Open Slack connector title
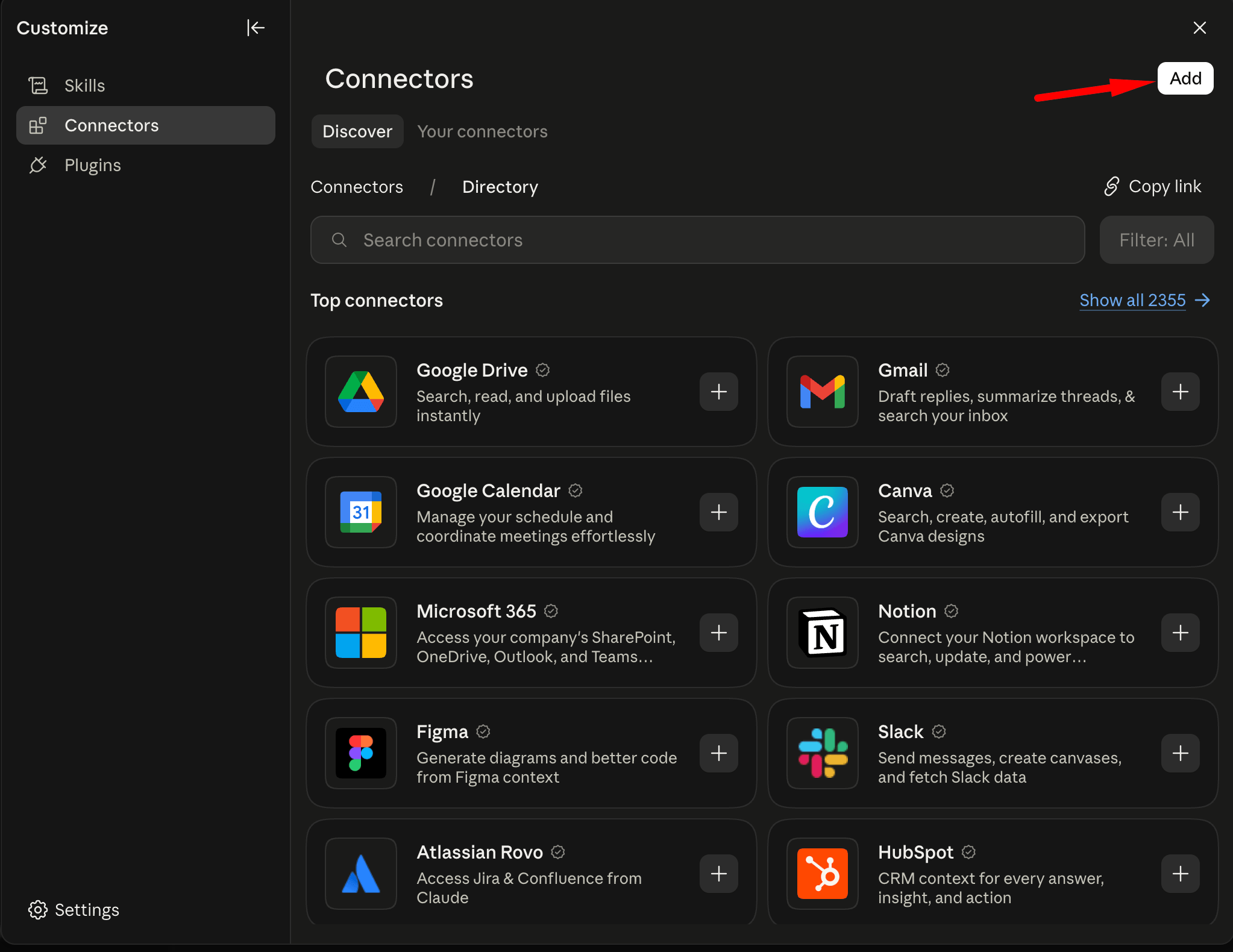This screenshot has width=1233, height=952. point(900,731)
